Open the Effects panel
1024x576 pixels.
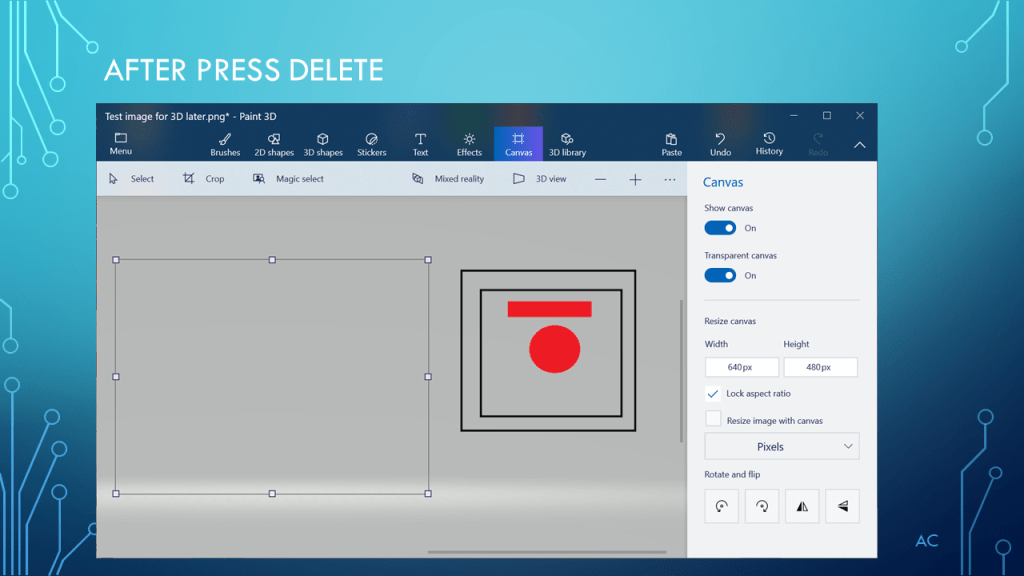click(469, 144)
